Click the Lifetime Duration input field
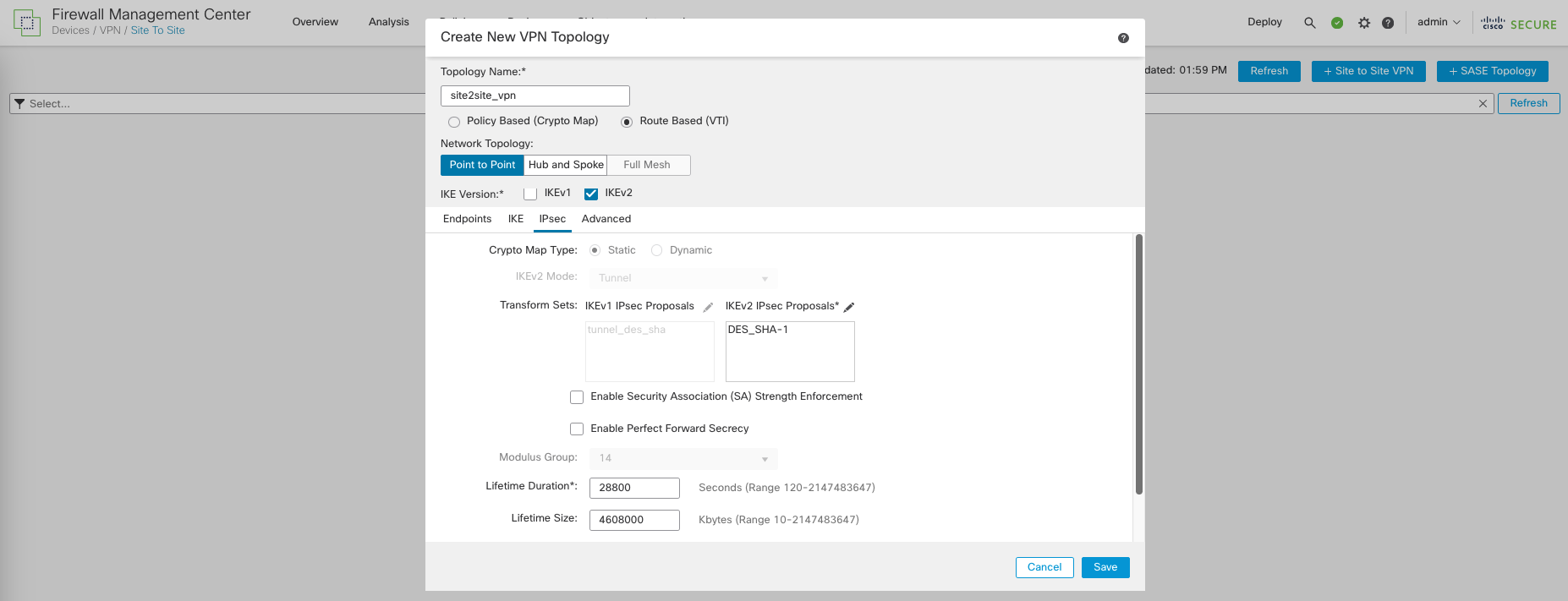 pos(634,488)
